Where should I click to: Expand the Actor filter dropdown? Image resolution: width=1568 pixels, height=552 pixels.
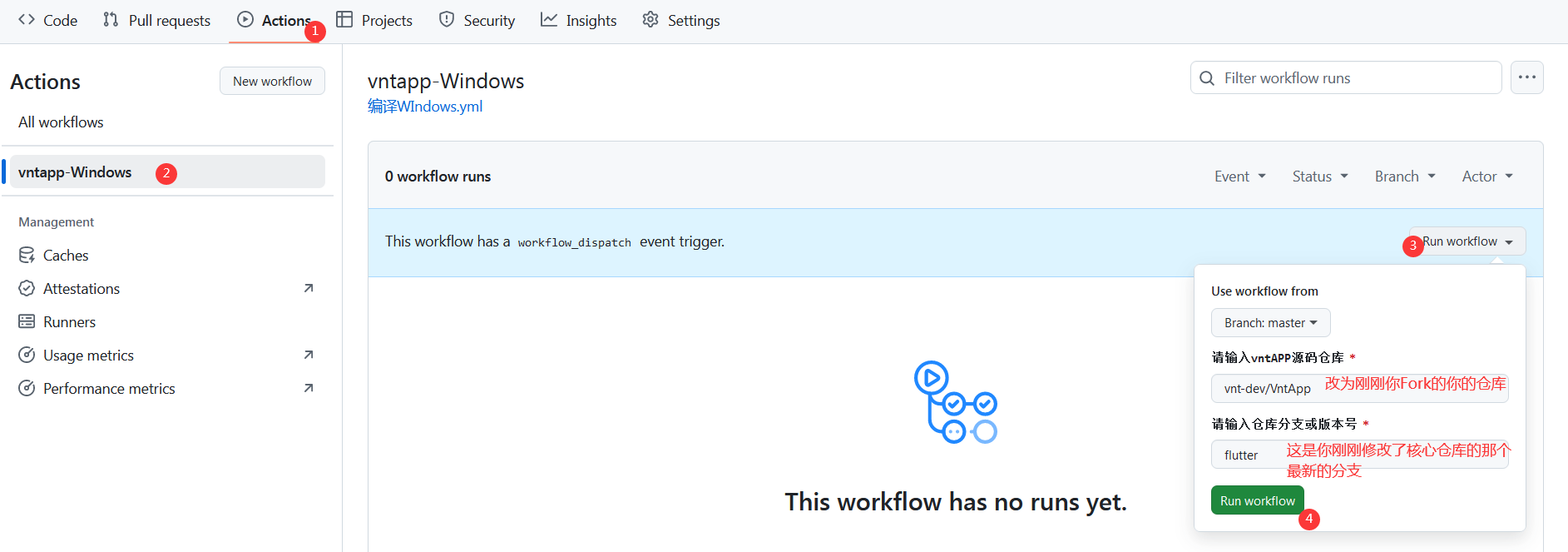pyautogui.click(x=1487, y=177)
